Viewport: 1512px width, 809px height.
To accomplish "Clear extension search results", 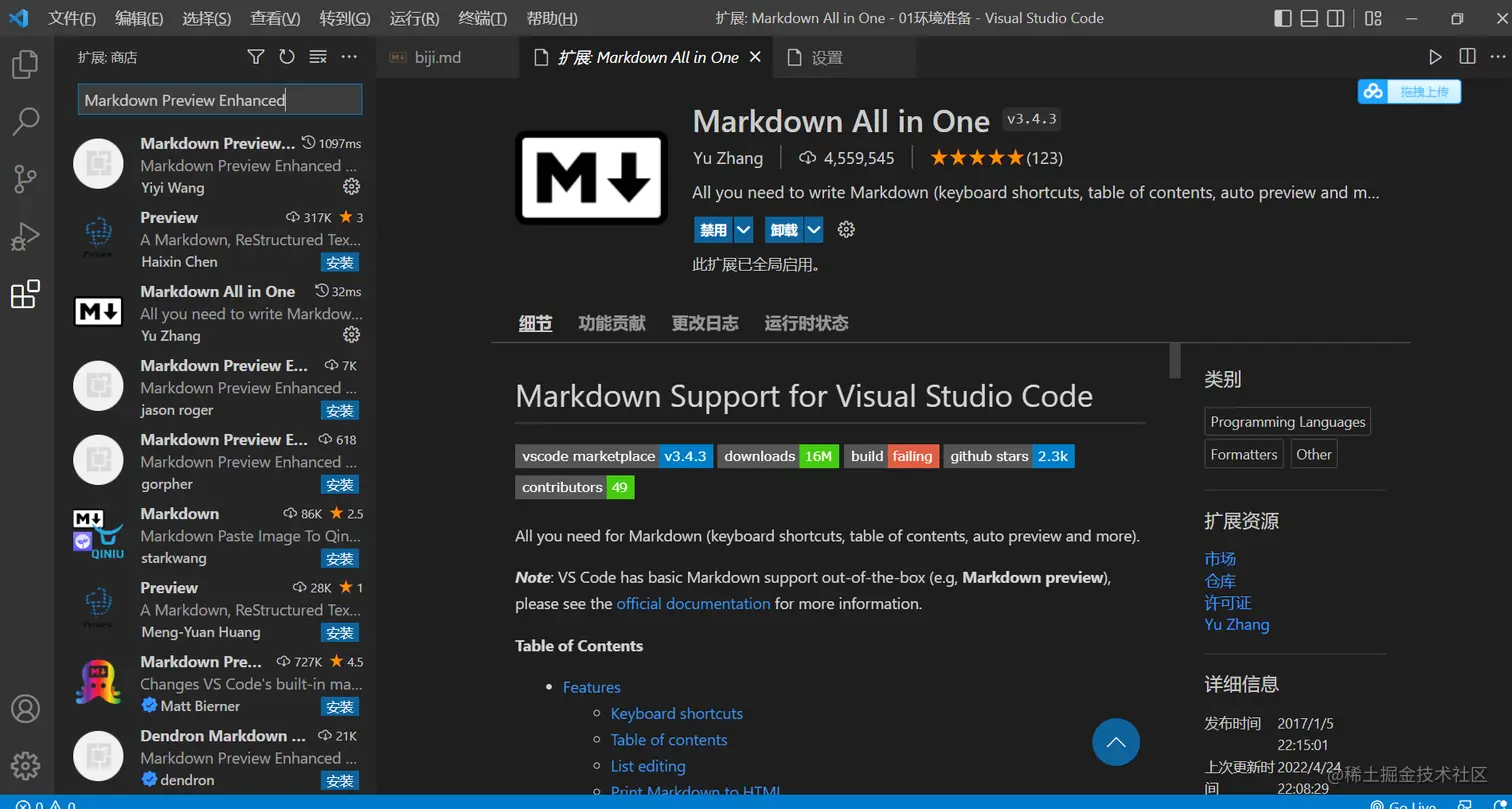I will (318, 57).
